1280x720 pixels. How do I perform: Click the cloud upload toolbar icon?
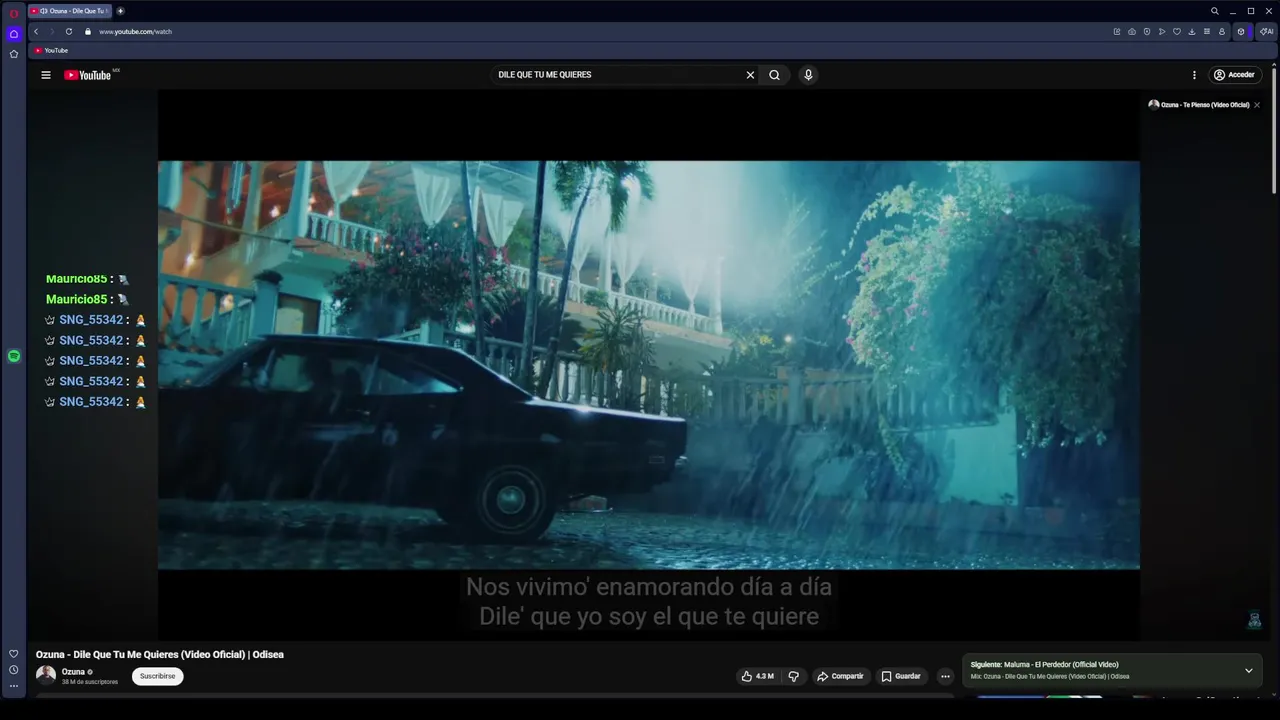point(1132,32)
